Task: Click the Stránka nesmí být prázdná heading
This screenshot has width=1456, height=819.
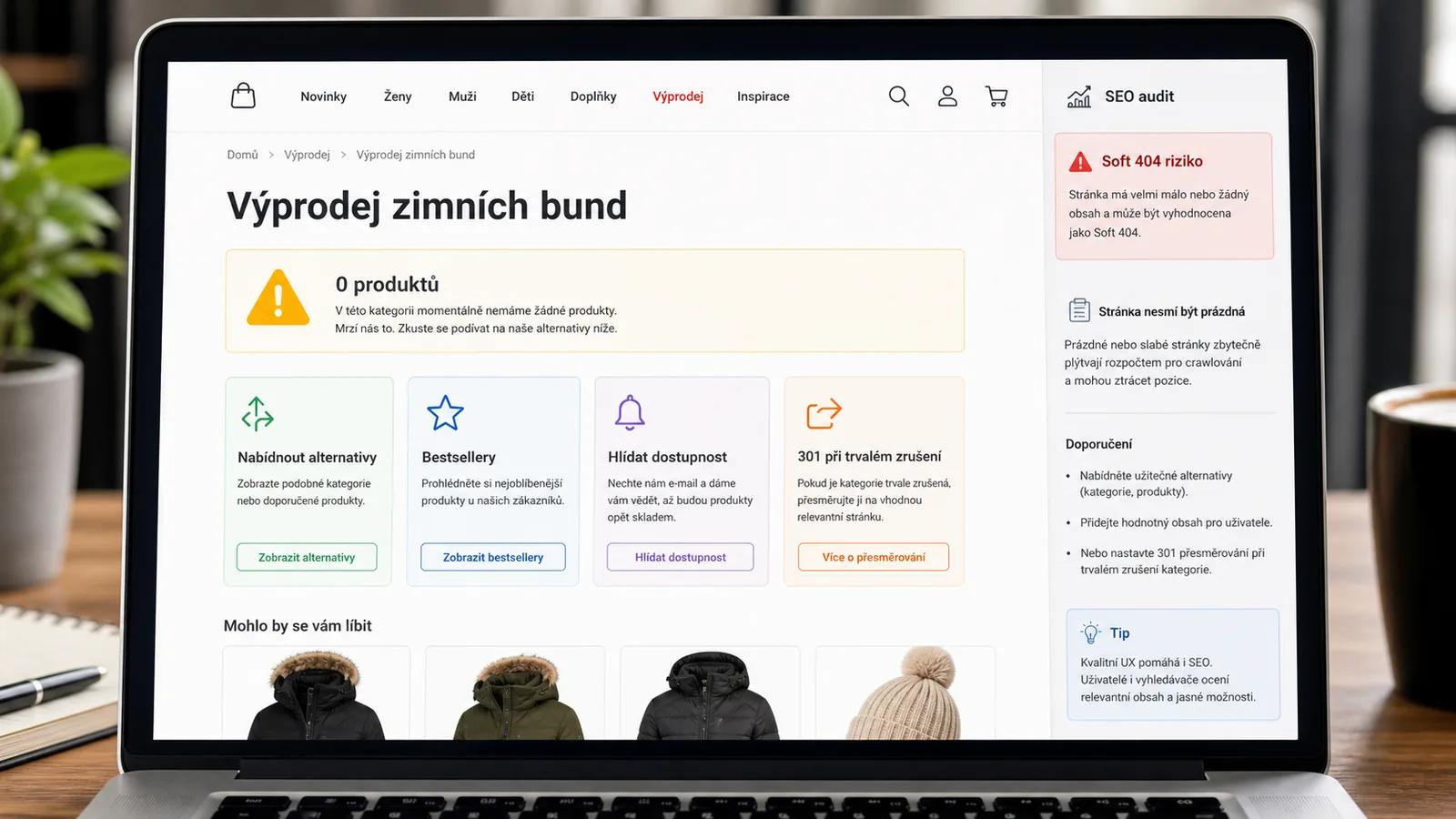Action: (x=1171, y=311)
